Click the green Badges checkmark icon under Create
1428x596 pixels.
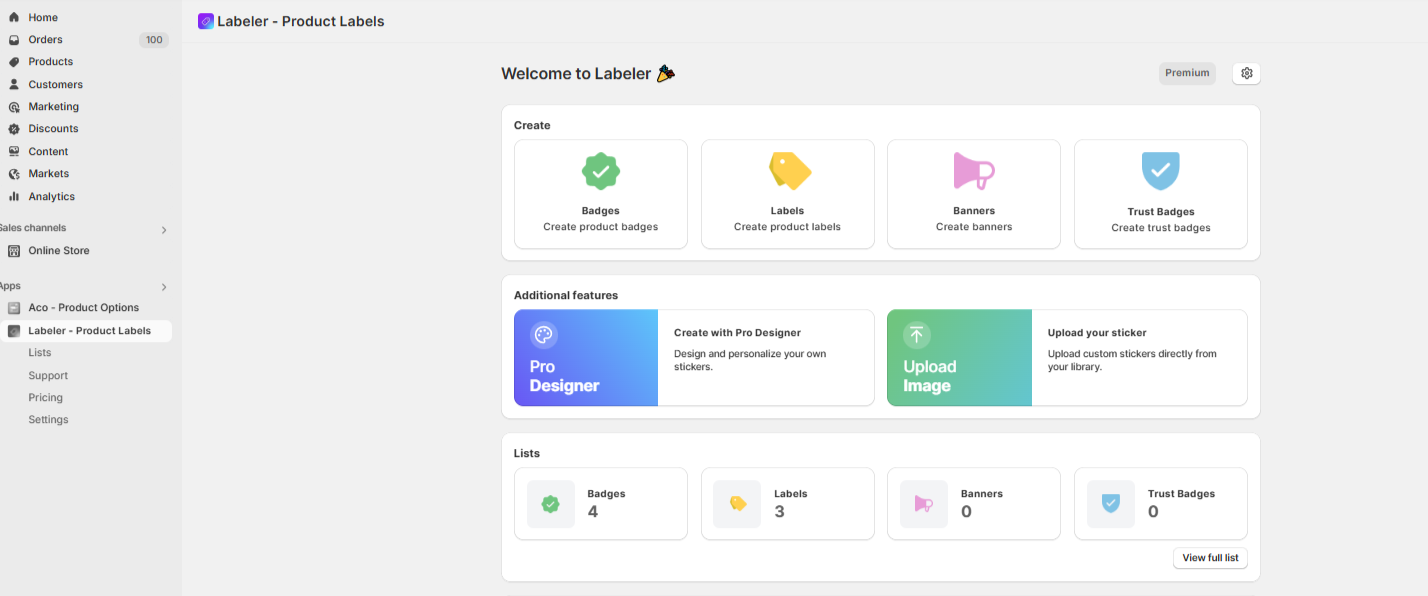(x=601, y=171)
